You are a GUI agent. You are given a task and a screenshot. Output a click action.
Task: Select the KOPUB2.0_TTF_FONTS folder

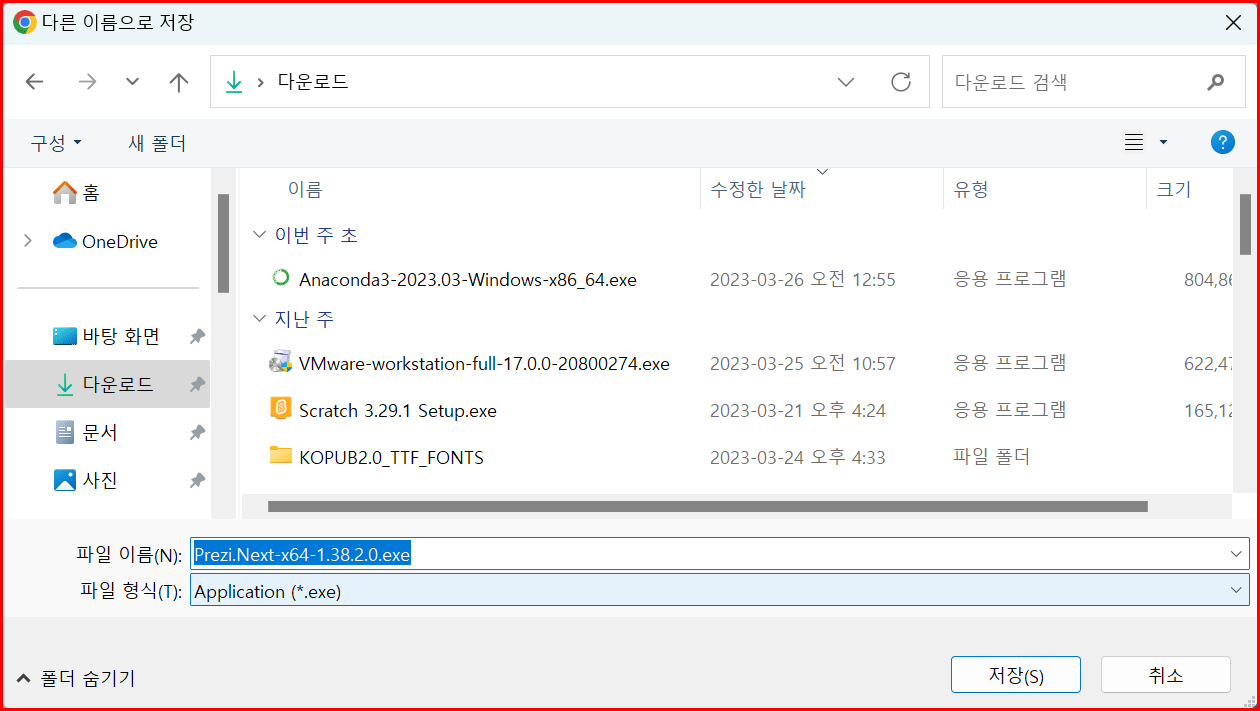coord(391,457)
